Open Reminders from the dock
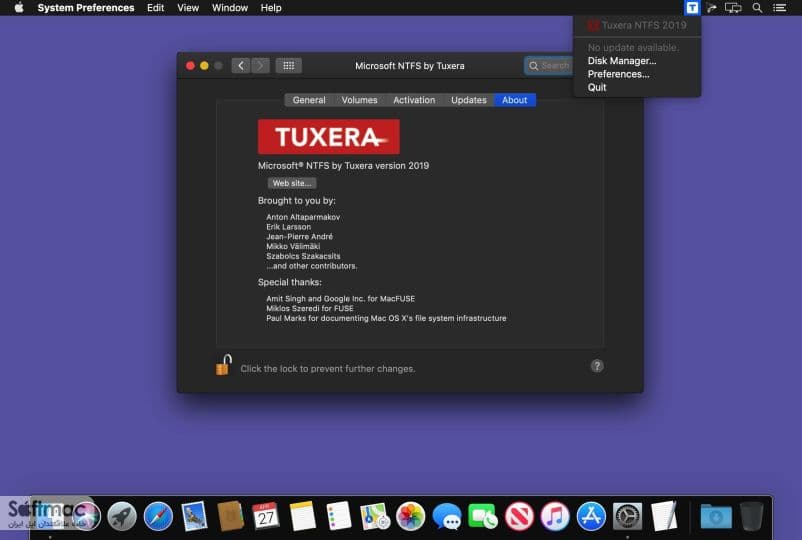 tap(338, 516)
